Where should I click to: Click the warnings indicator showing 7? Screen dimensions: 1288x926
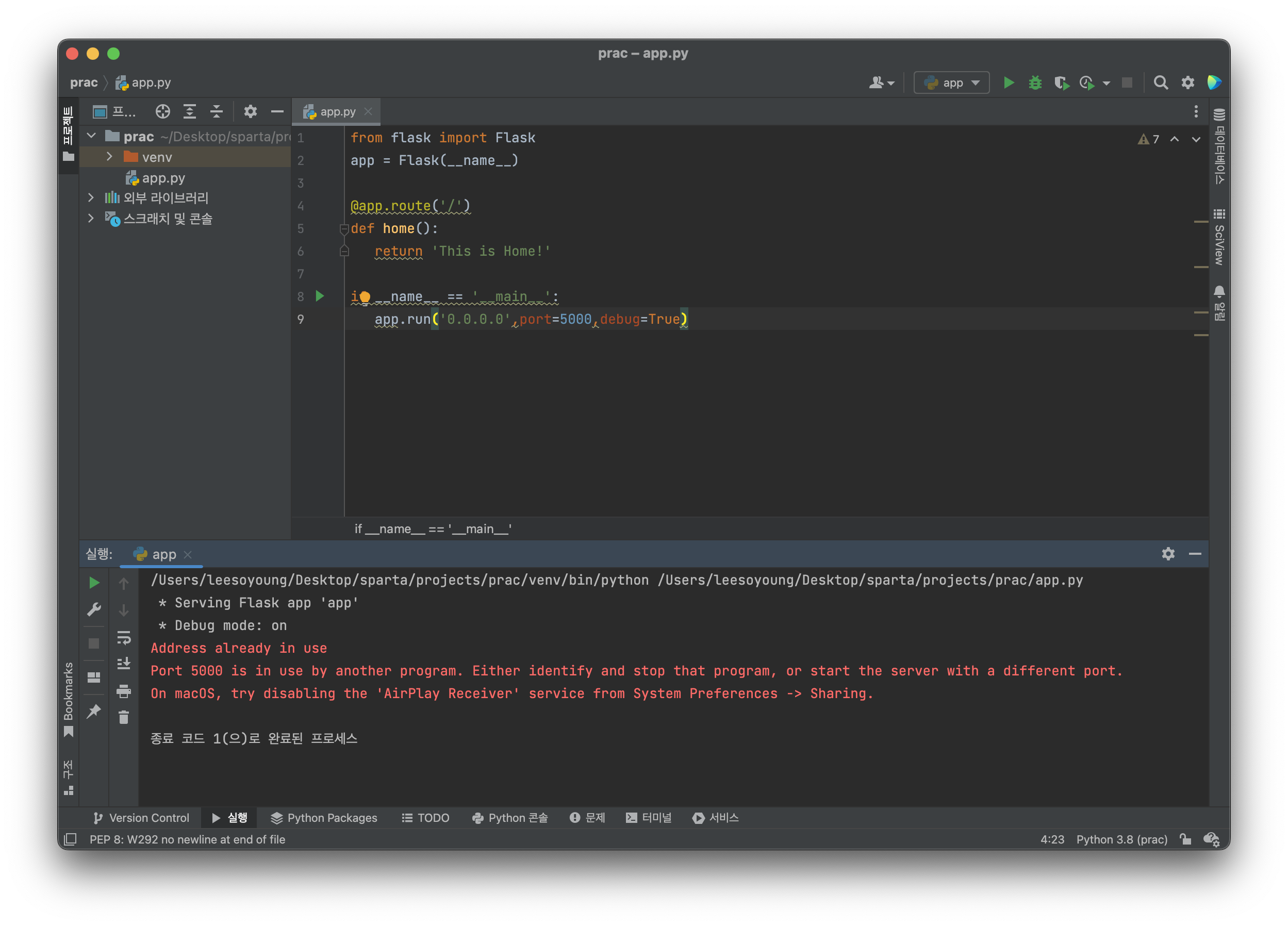pos(1148,139)
